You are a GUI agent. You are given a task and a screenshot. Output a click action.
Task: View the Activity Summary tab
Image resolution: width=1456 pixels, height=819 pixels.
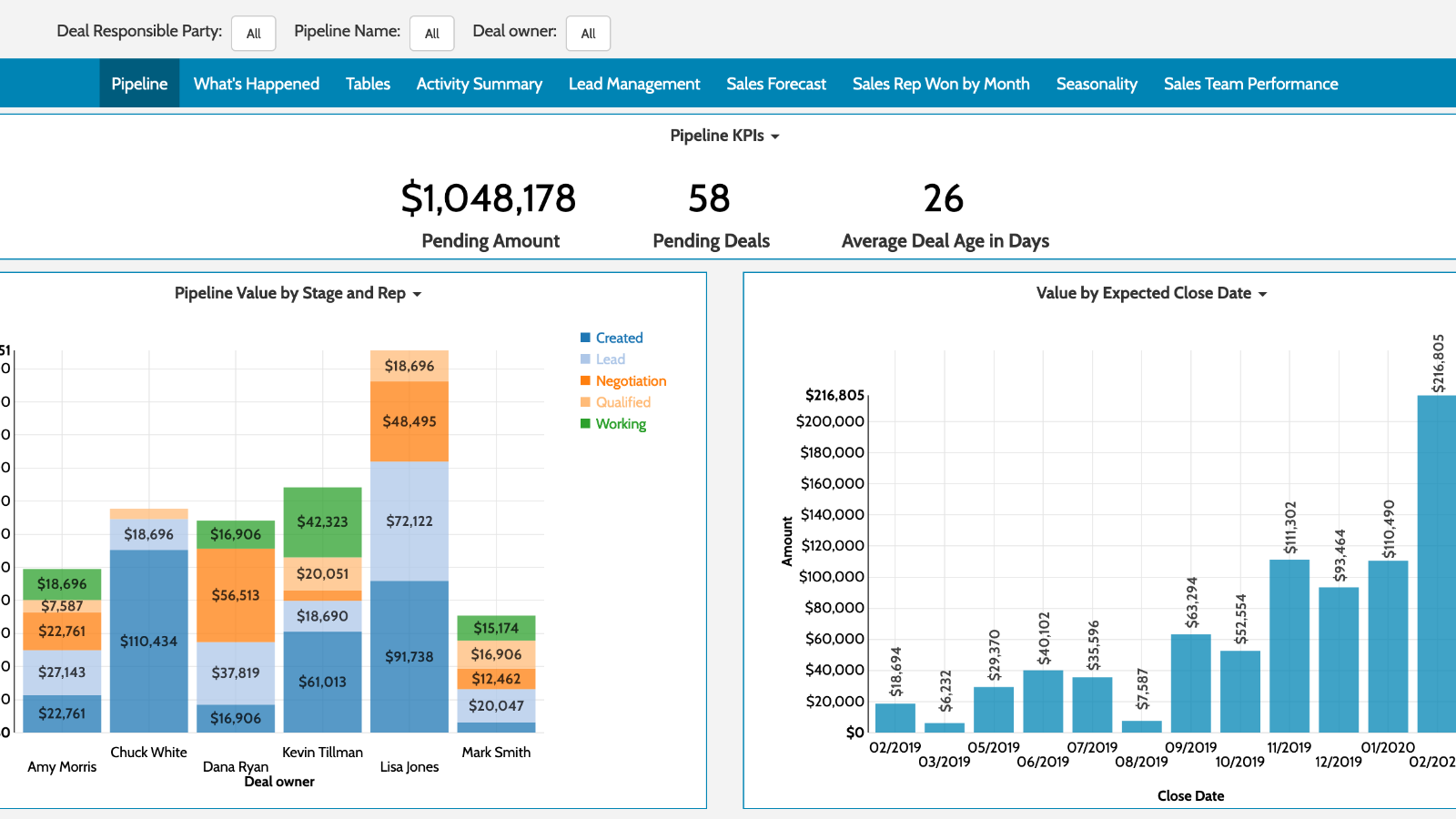point(479,83)
